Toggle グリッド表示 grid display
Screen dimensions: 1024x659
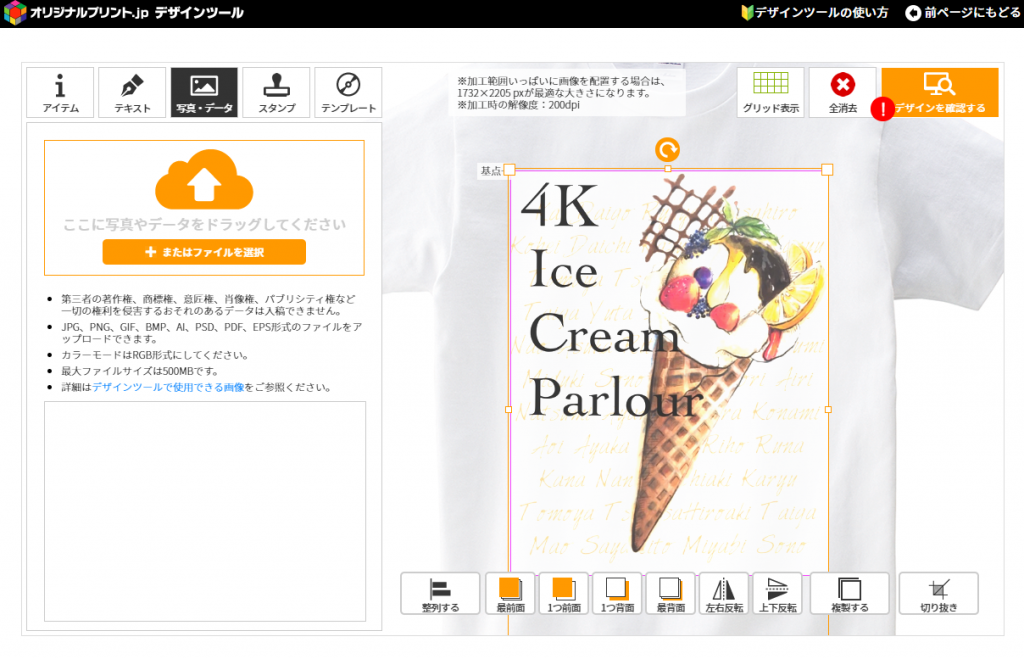[771, 92]
